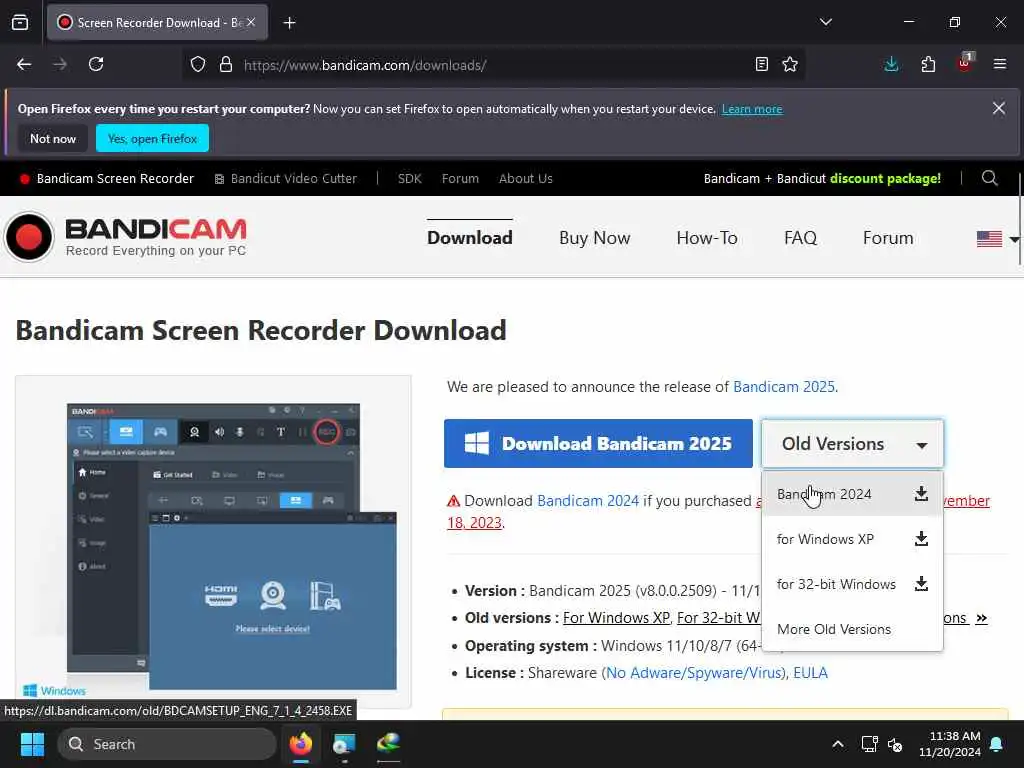Open the Firefox application menu
This screenshot has width=1024, height=768.
click(x=1000, y=64)
